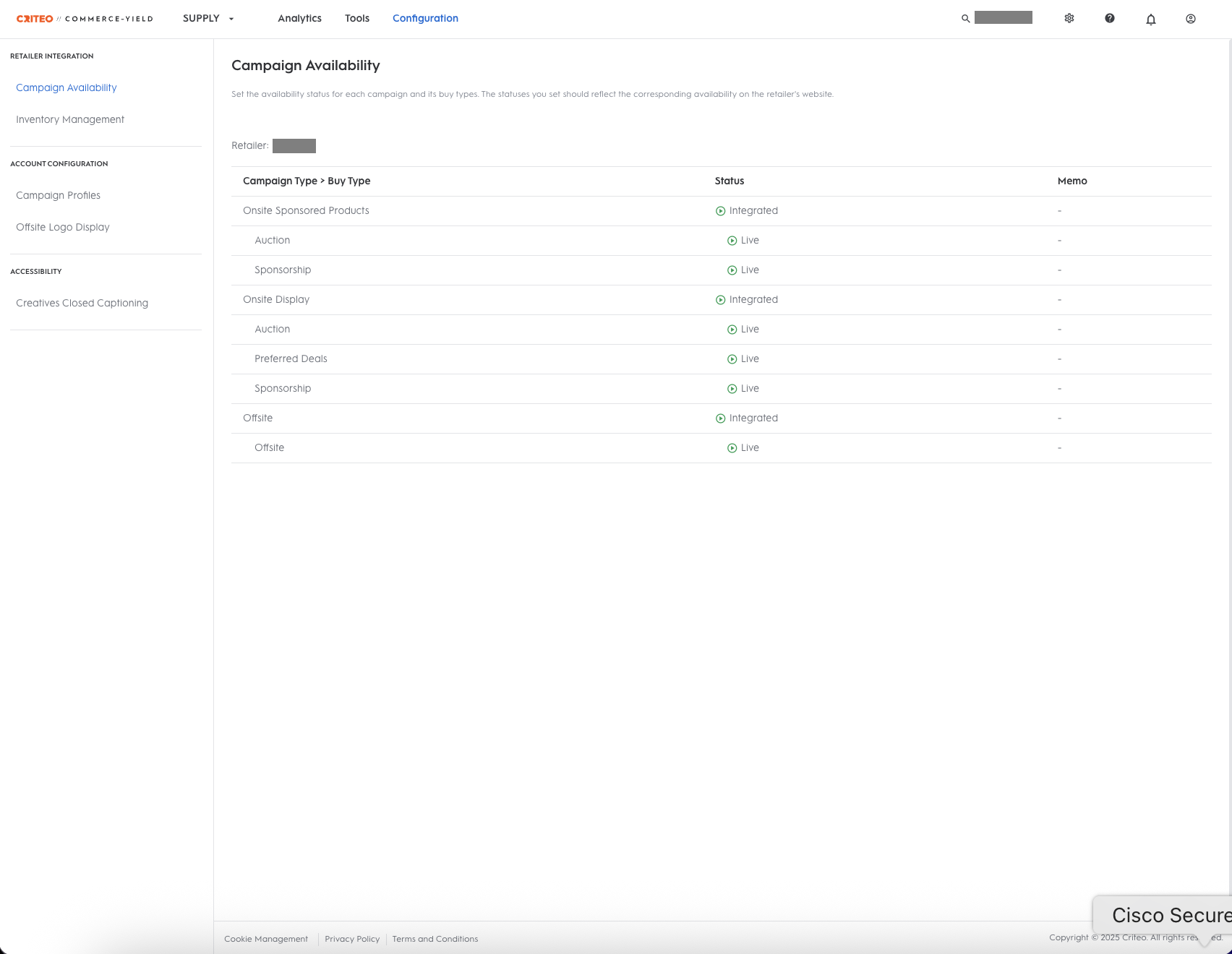Image resolution: width=1232 pixels, height=954 pixels.
Task: Click the Criteo Commerce-Yield logo
Action: (85, 19)
